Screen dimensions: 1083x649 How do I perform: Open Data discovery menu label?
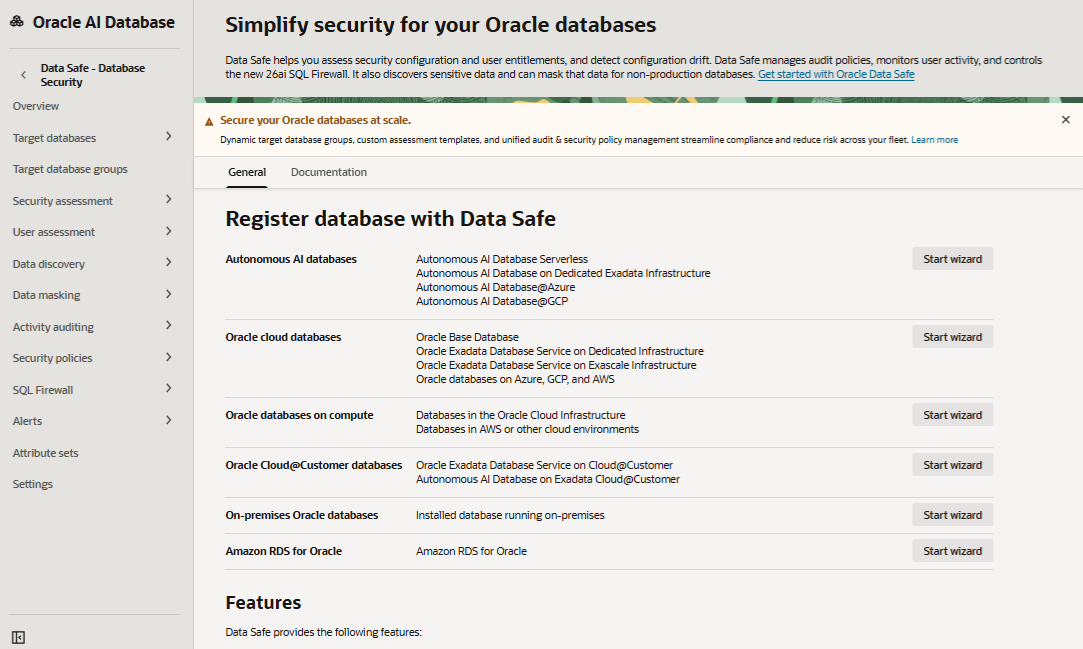click(x=48, y=264)
